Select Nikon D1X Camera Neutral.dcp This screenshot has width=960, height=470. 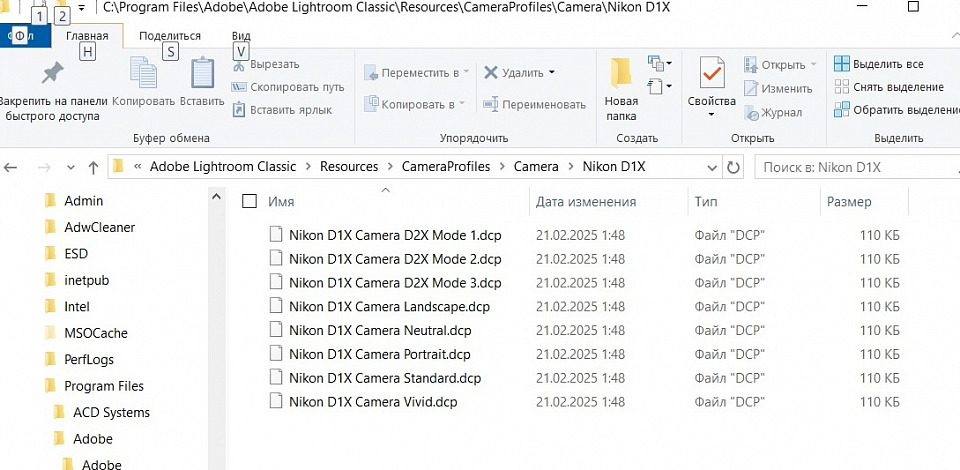point(380,330)
